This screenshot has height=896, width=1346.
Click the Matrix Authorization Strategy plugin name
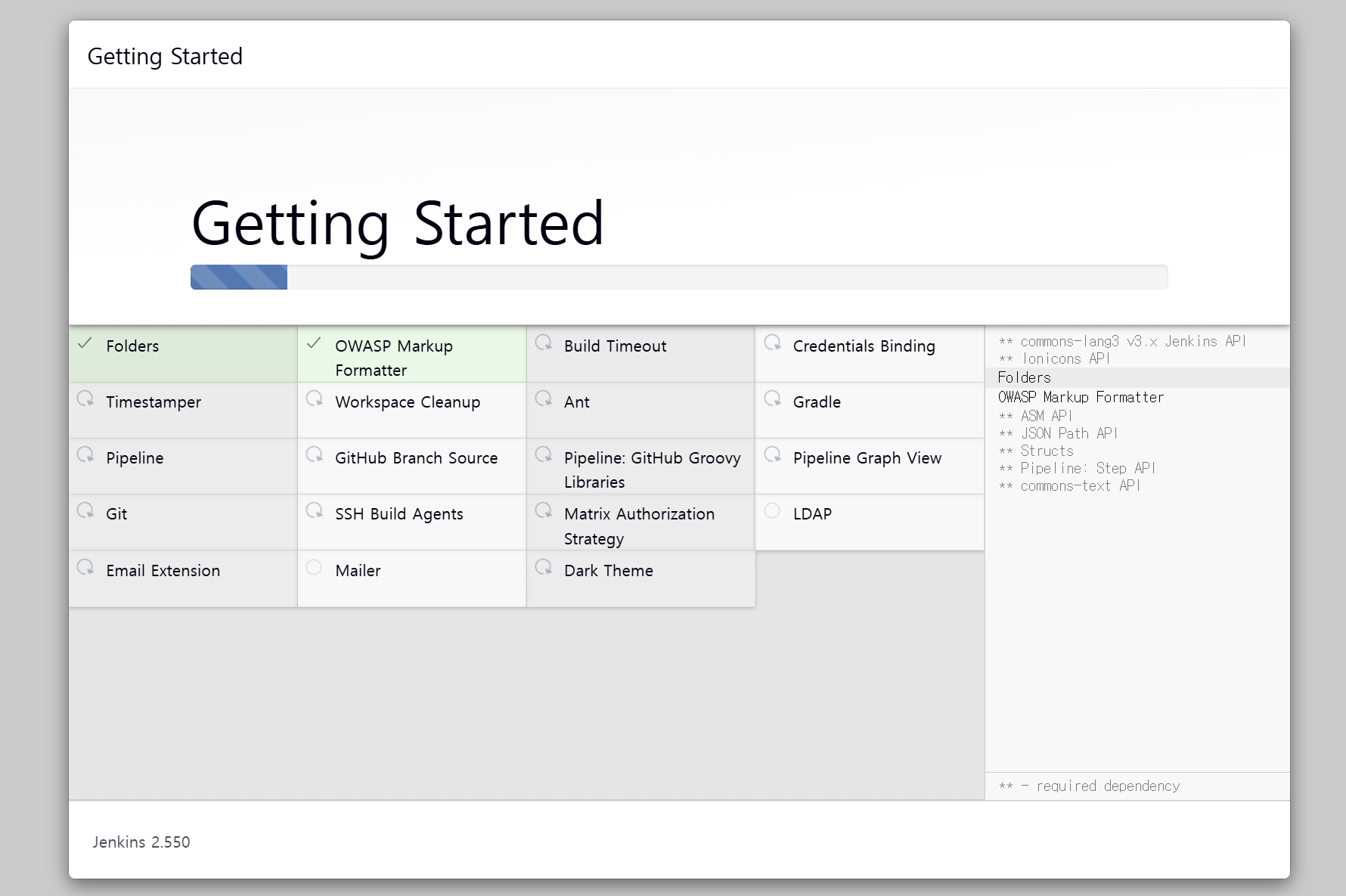640,526
